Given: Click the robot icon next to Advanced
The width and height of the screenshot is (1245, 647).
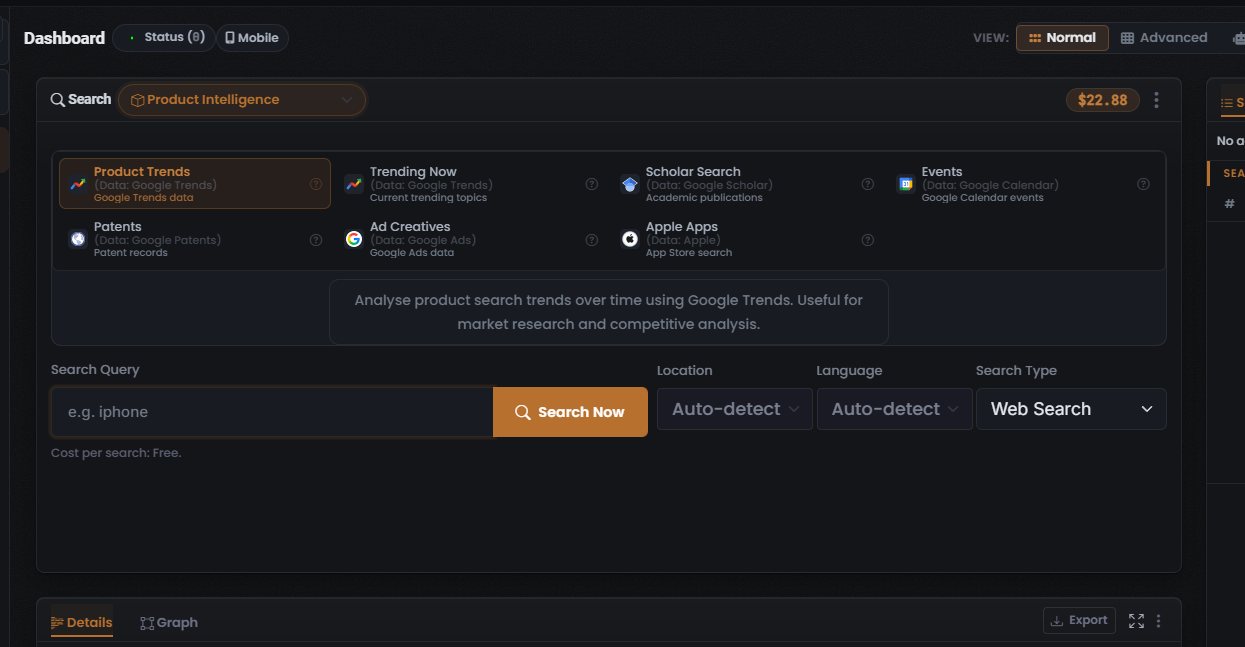Looking at the screenshot, I should (x=1238, y=38).
